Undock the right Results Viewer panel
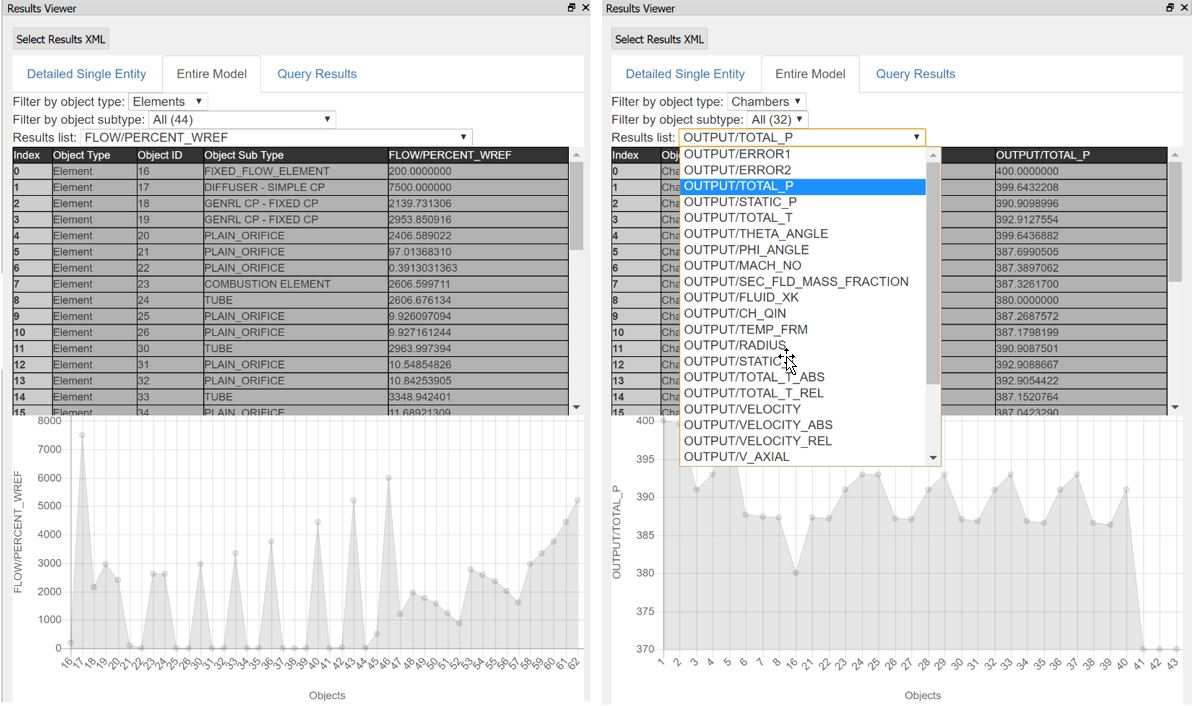Image resolution: width=1192 pixels, height=706 pixels. (1170, 8)
